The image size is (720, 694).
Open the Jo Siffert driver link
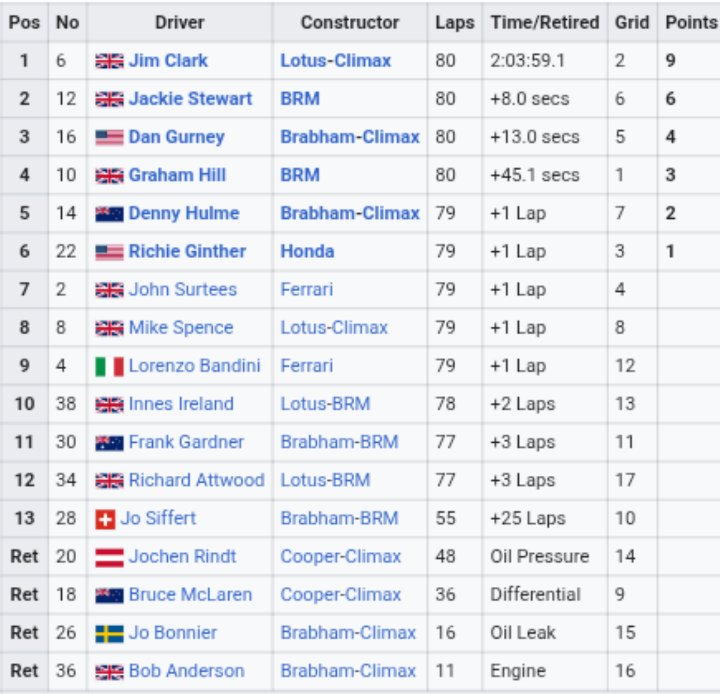(158, 518)
